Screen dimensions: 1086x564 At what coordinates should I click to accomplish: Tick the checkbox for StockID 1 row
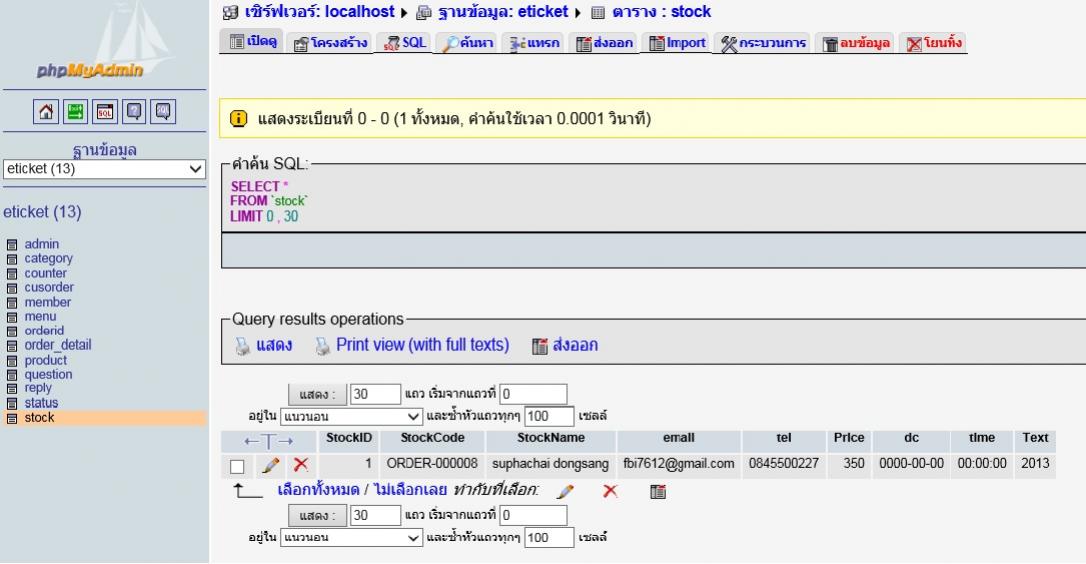click(x=237, y=466)
